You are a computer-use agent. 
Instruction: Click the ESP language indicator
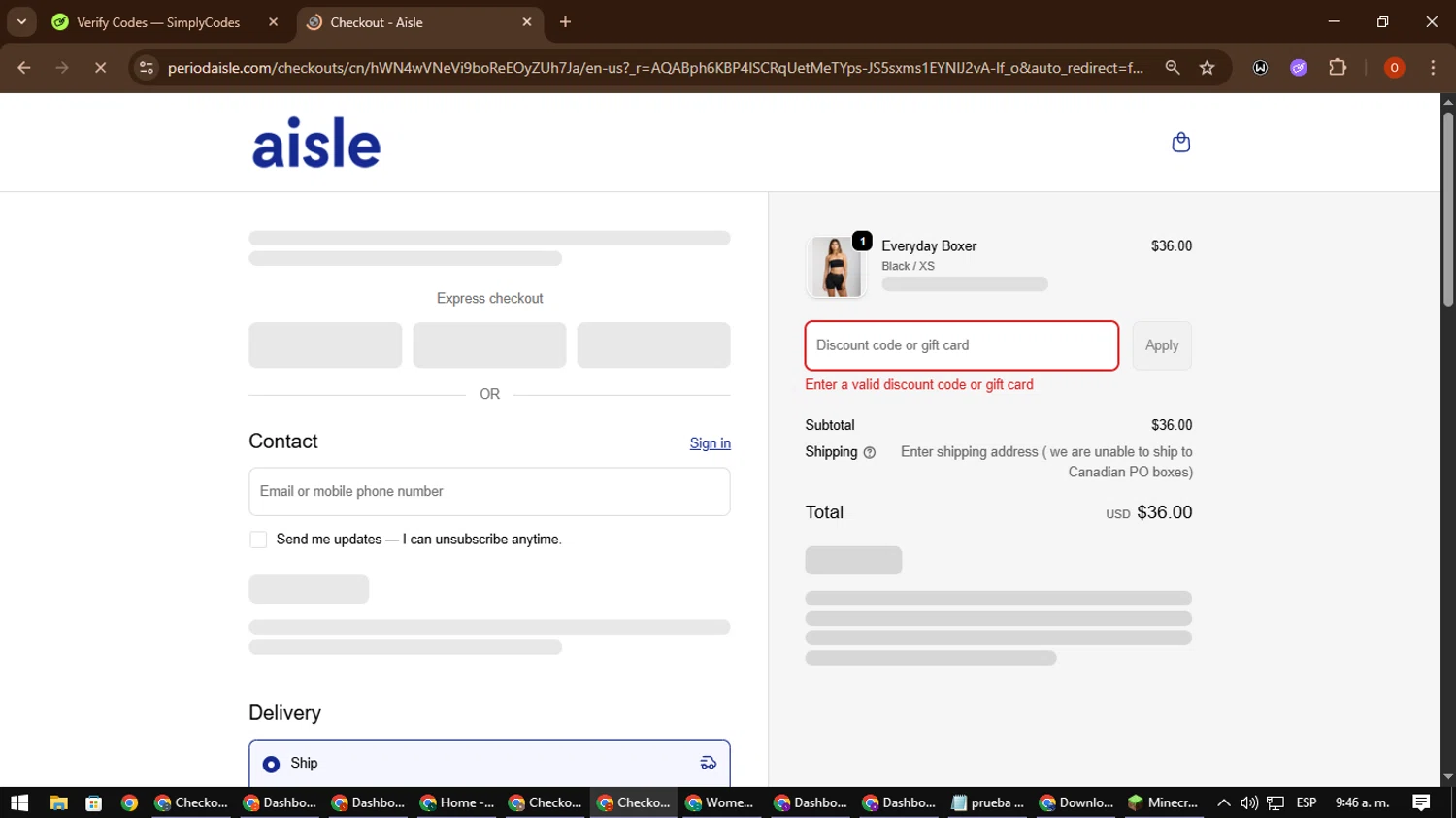(1307, 802)
